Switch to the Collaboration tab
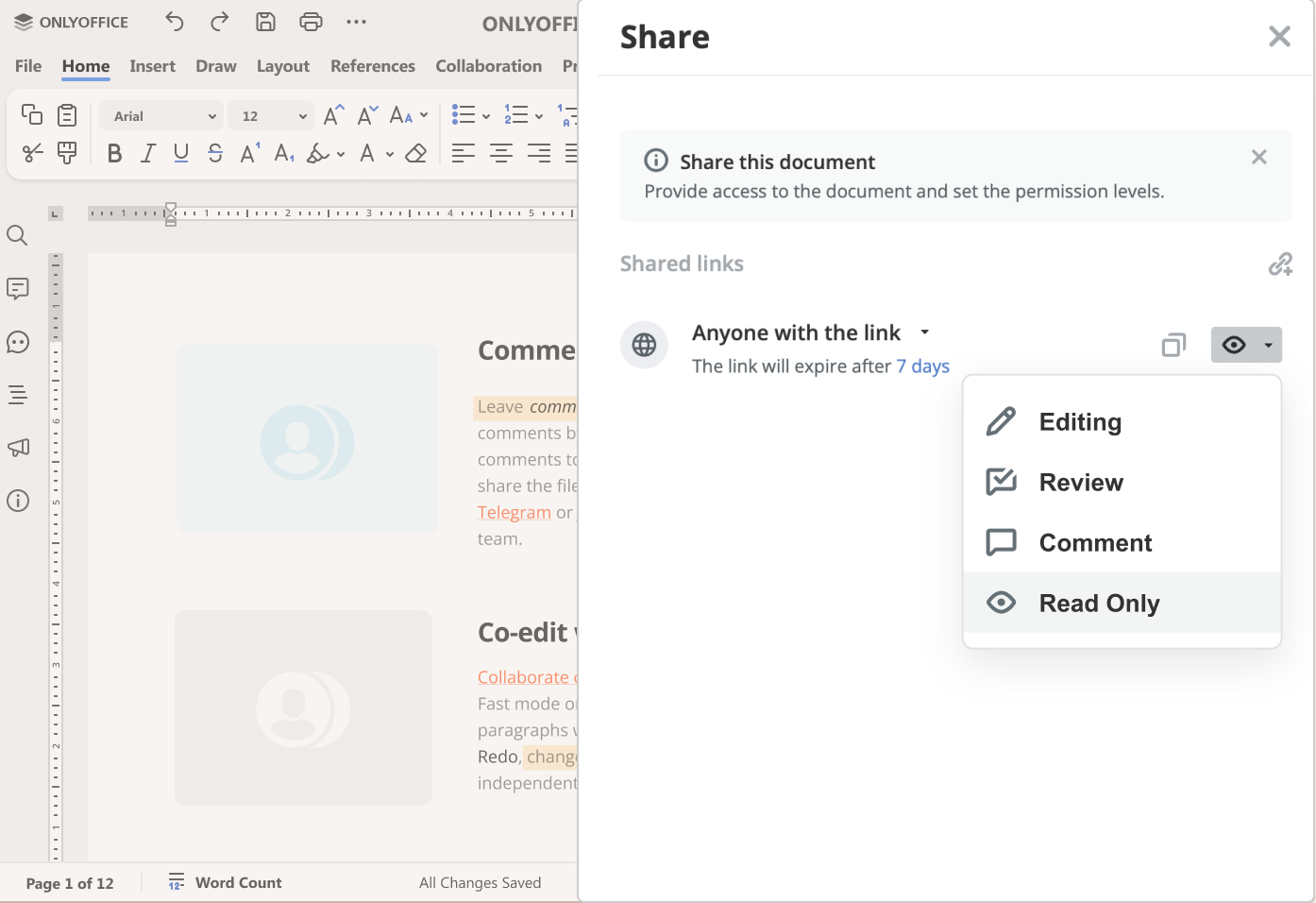The height and width of the screenshot is (903, 1316). (x=488, y=66)
